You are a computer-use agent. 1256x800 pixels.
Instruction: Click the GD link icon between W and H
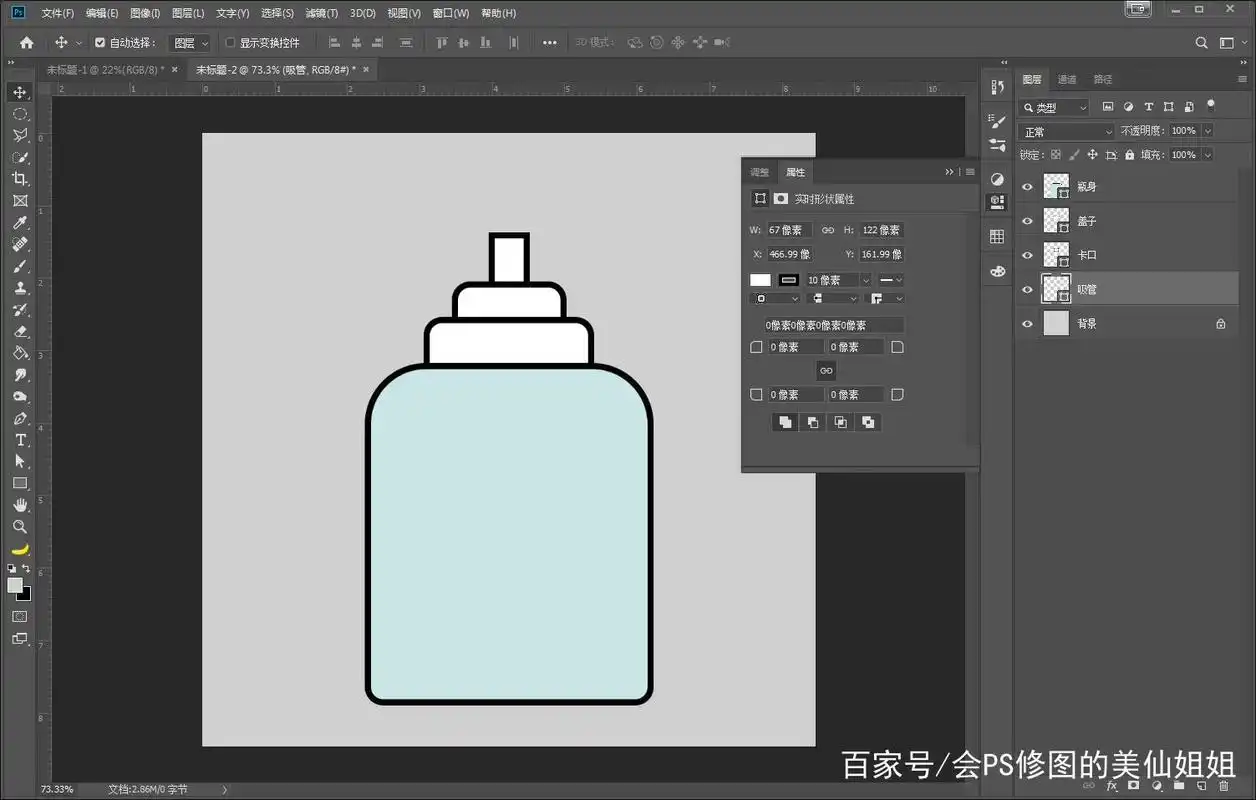click(x=828, y=230)
